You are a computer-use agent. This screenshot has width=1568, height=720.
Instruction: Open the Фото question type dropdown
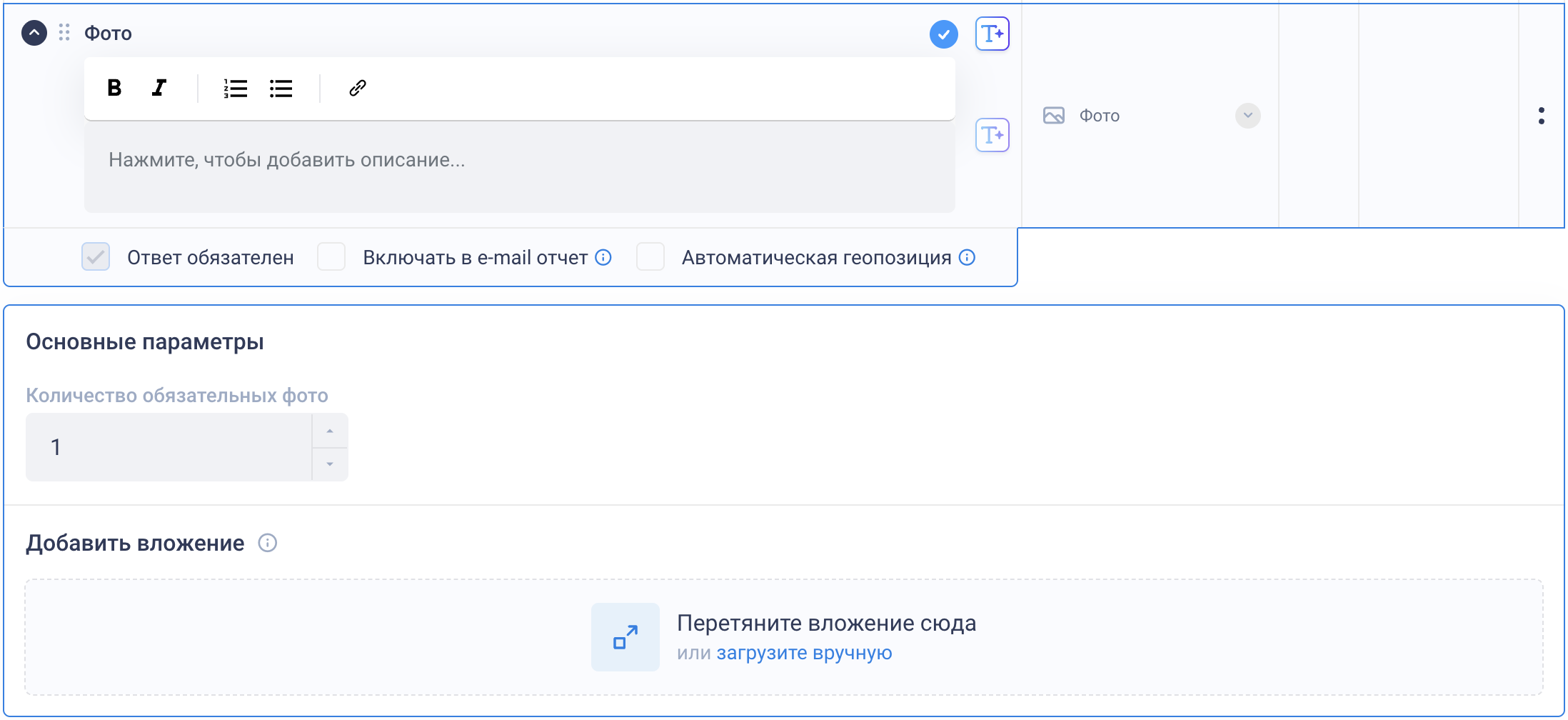[x=1247, y=116]
